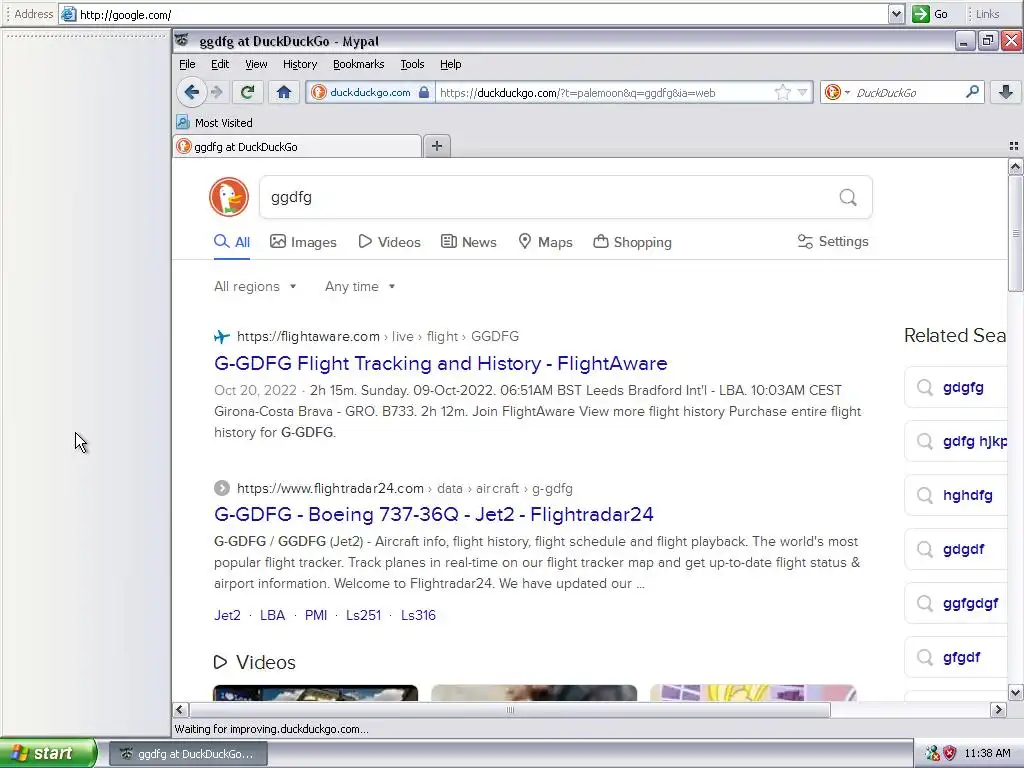Image resolution: width=1024 pixels, height=768 pixels.
Task: Open the Help menu
Action: pyautogui.click(x=450, y=64)
